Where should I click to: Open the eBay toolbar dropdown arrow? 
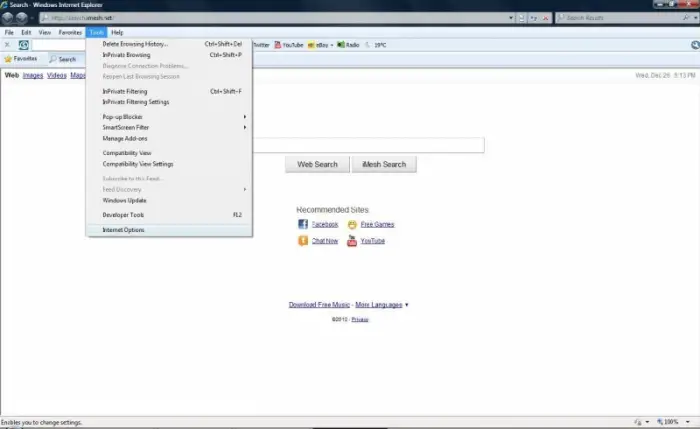pyautogui.click(x=332, y=45)
